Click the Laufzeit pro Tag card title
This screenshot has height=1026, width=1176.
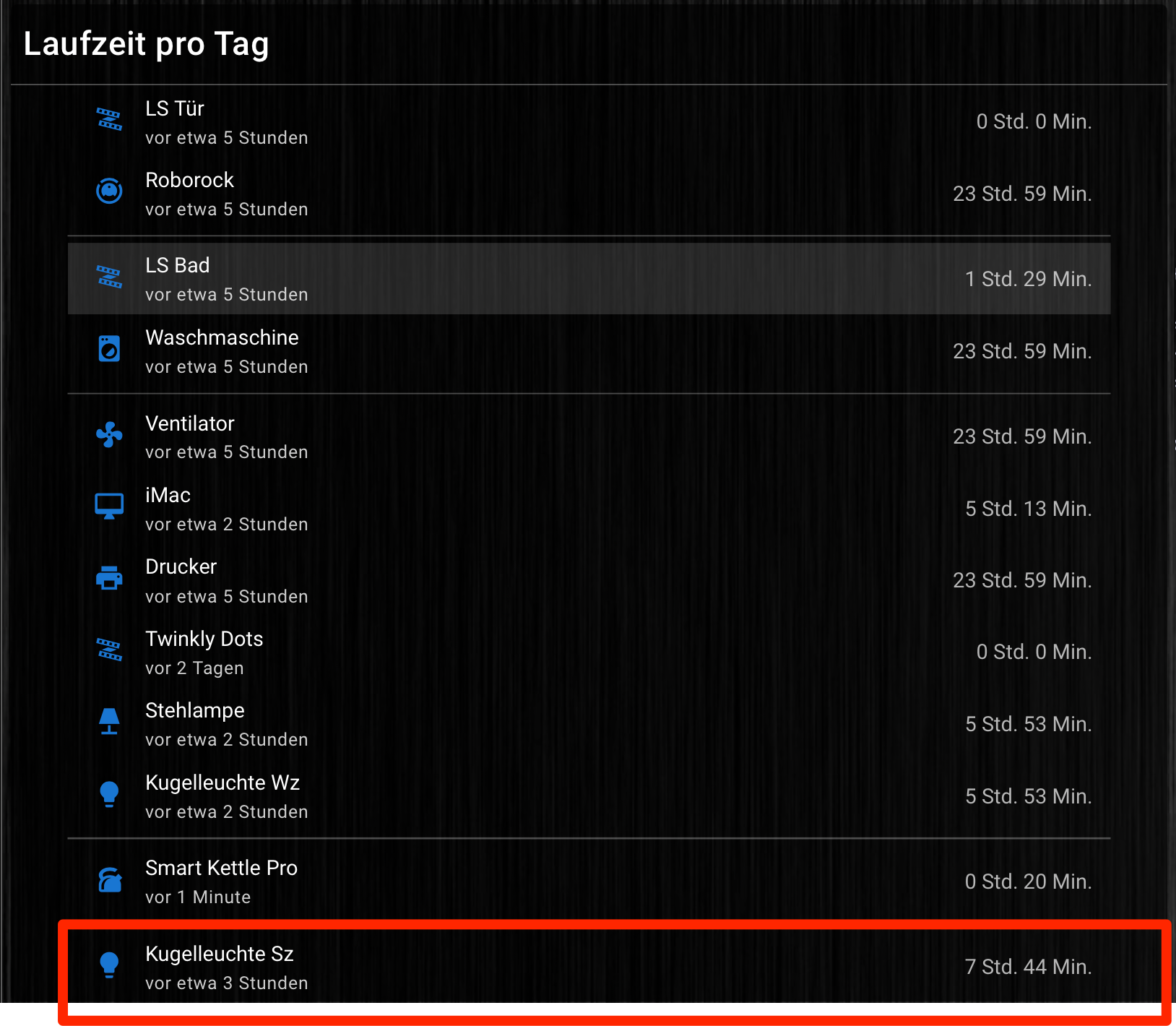point(147,44)
